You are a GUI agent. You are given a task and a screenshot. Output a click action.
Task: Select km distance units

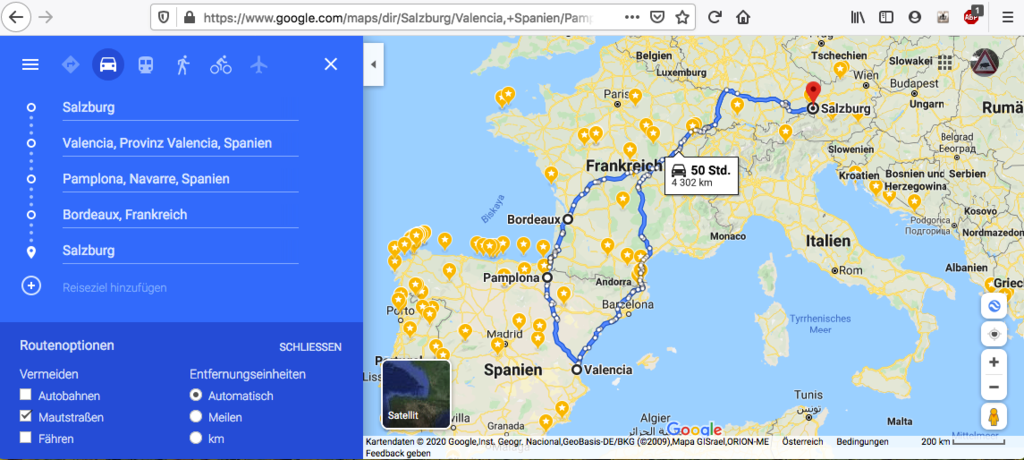[195, 438]
